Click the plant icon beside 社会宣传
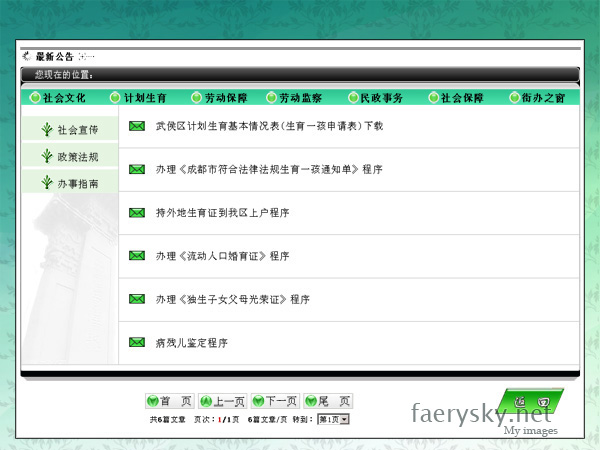The height and width of the screenshot is (450, 600). (46, 129)
